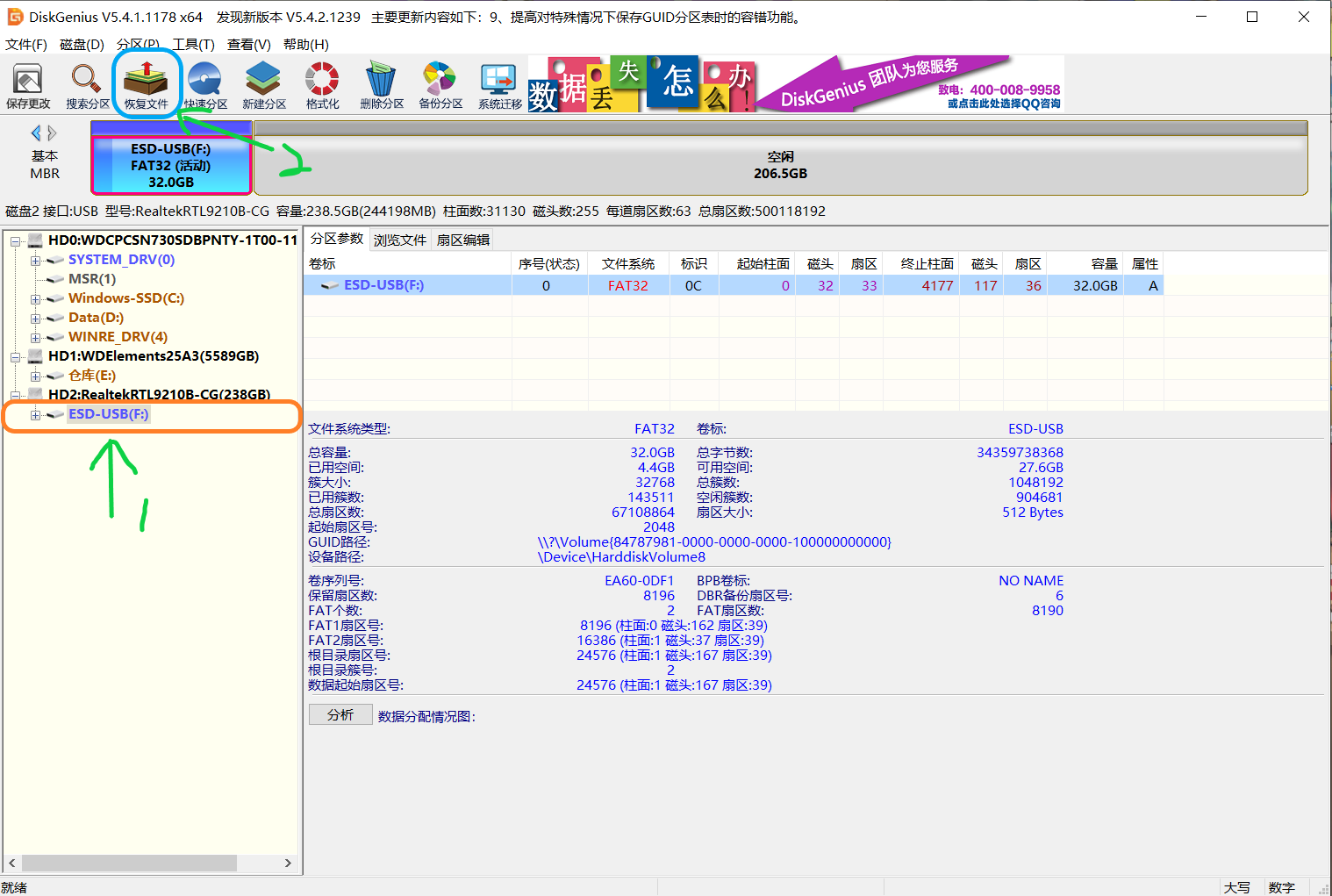This screenshot has height=896, width=1332.
Task: Expand the Data(D:) tree node
Action: coord(35,318)
